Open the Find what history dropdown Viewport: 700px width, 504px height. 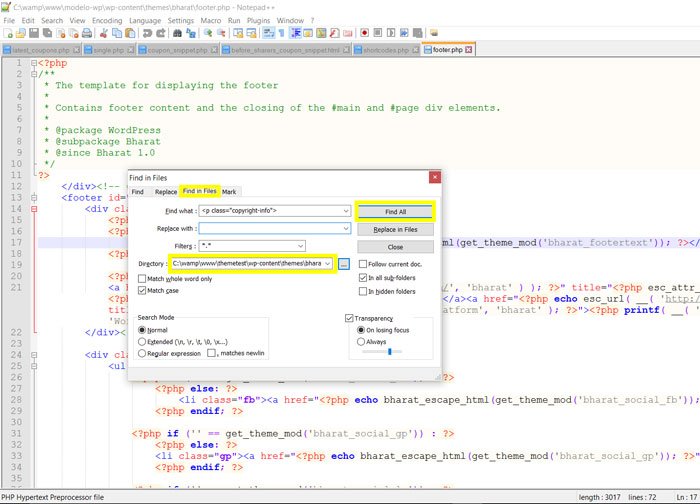click(x=346, y=211)
